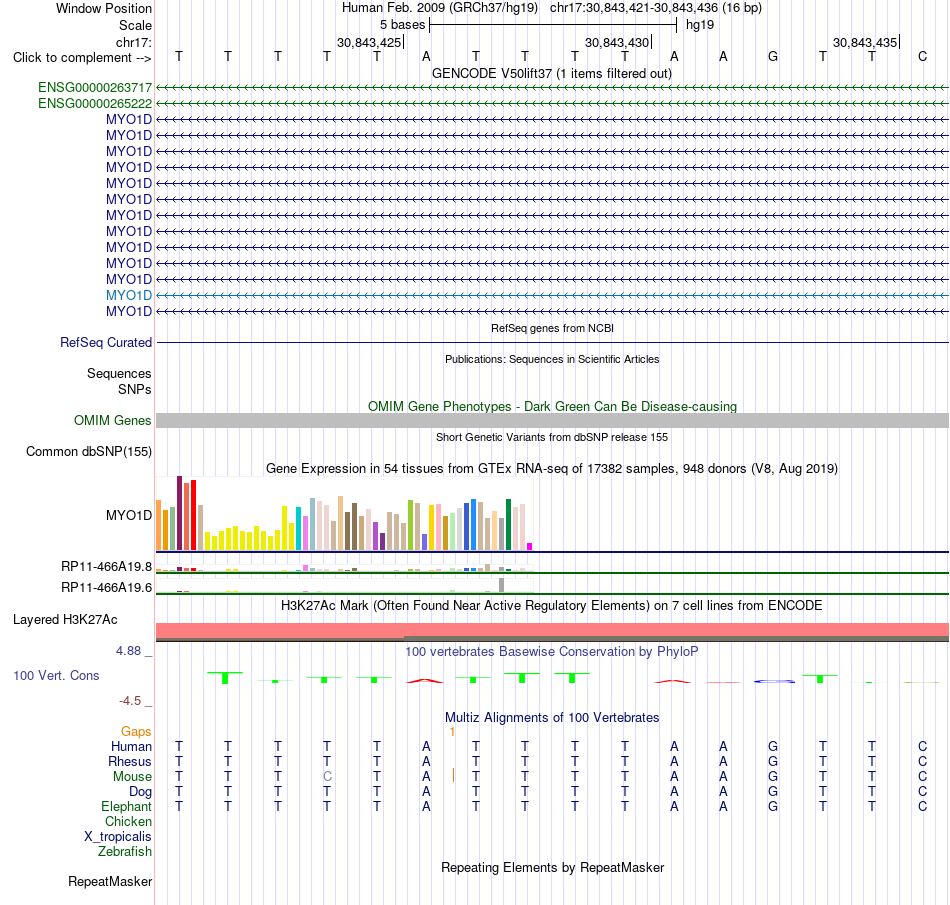The image size is (950, 905).
Task: Open the ENSG00000265222 gene item
Action: 95,104
